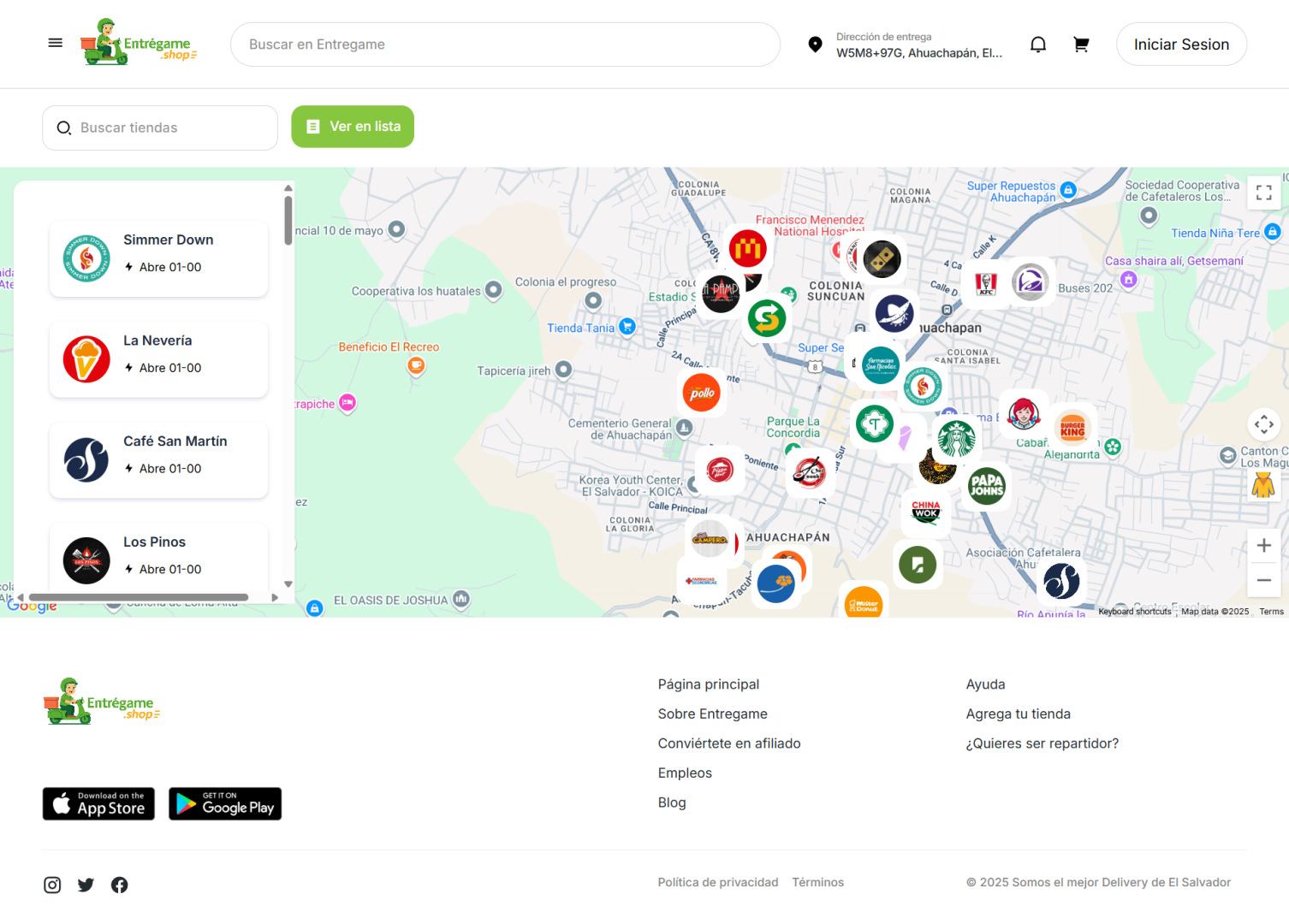Viewport: 1289px width, 924px height.
Task: Open the hamburger menu
Action: (x=56, y=43)
